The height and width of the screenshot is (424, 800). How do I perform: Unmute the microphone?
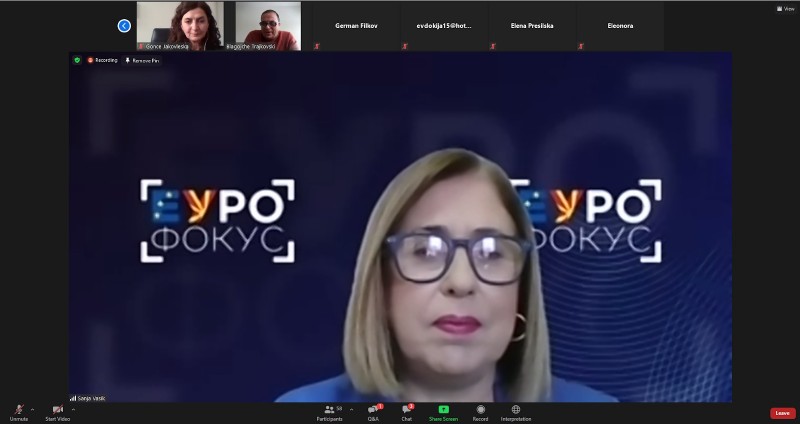tap(18, 411)
